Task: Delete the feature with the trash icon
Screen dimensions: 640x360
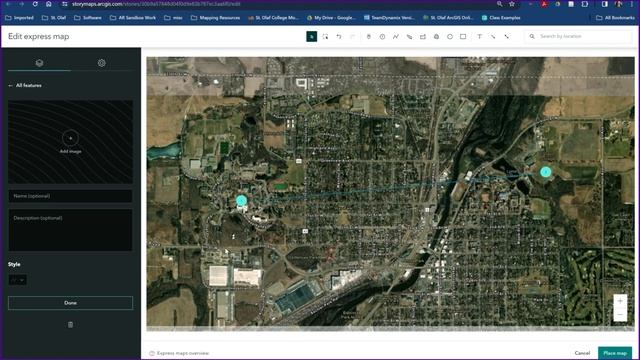Action: (x=70, y=325)
